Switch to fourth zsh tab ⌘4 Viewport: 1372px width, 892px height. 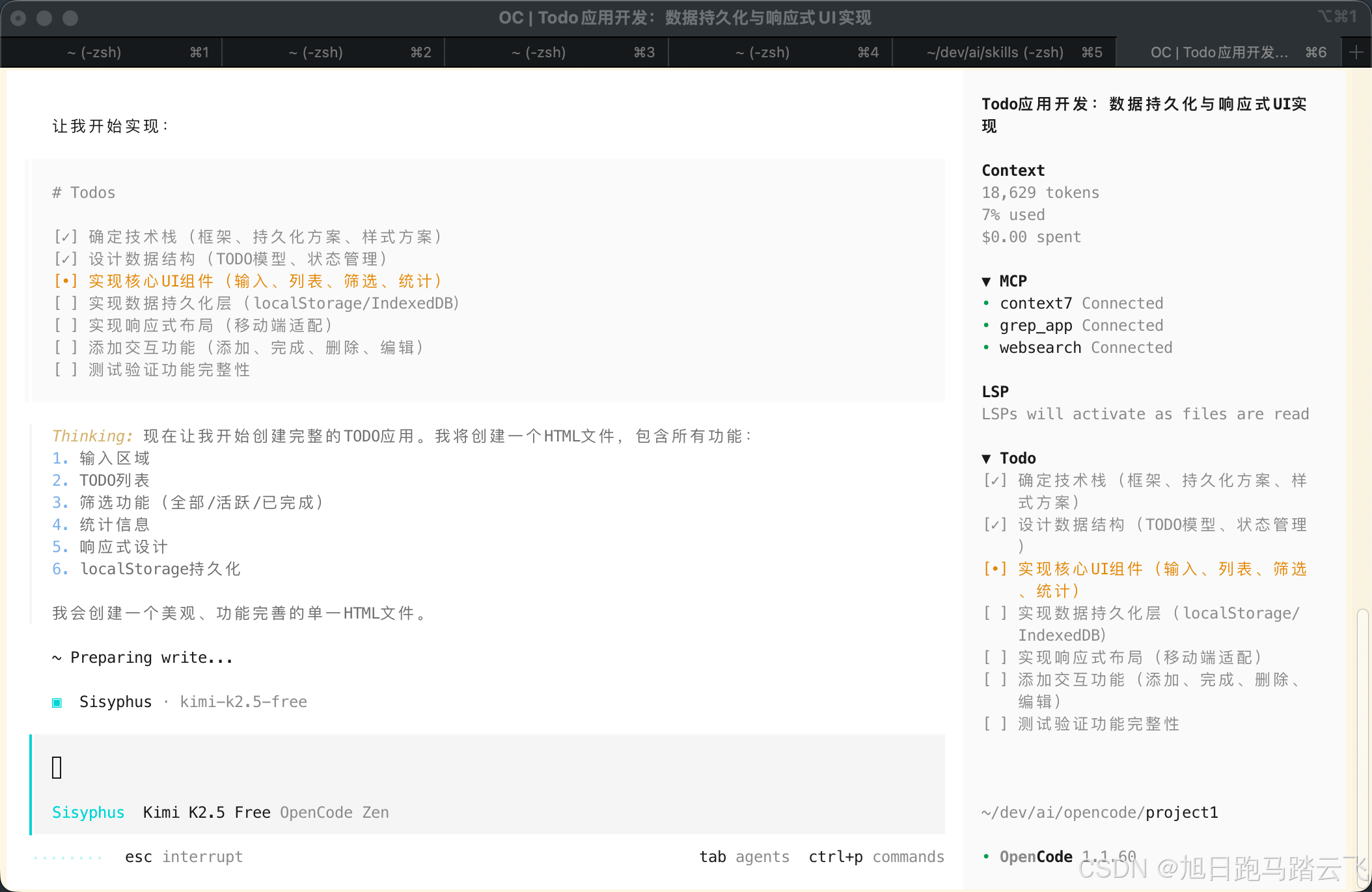pos(780,52)
